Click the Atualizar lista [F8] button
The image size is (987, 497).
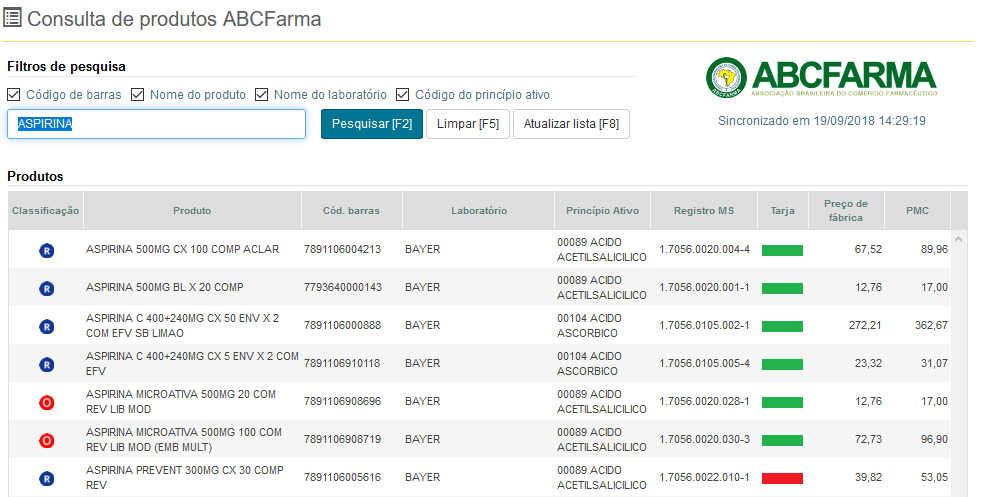pyautogui.click(x=571, y=124)
